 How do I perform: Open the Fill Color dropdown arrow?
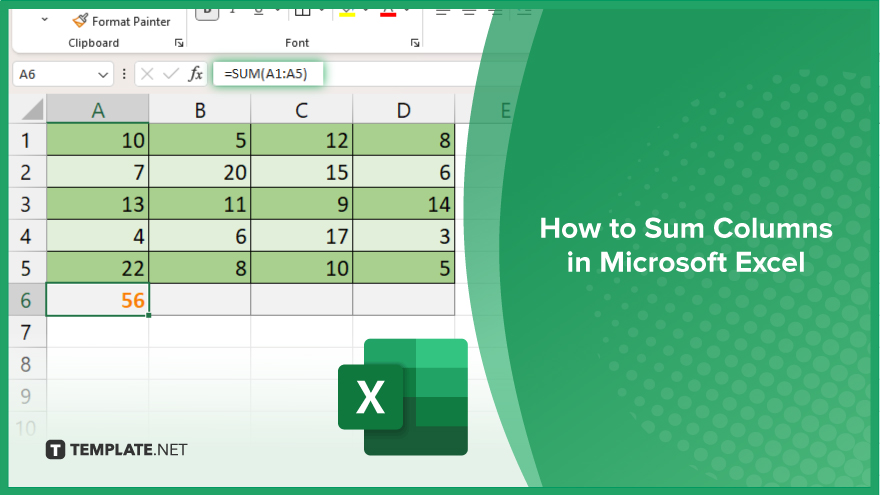click(x=365, y=10)
